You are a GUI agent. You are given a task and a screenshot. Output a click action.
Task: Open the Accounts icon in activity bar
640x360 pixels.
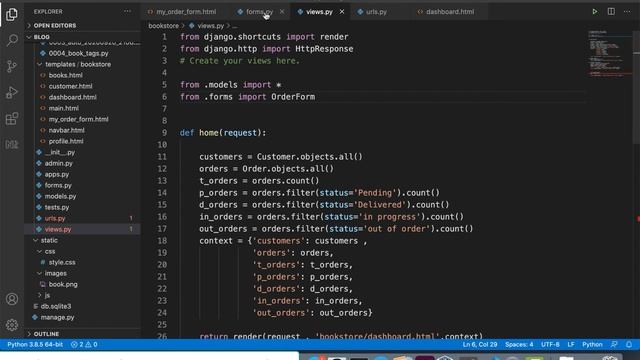click(x=12, y=299)
